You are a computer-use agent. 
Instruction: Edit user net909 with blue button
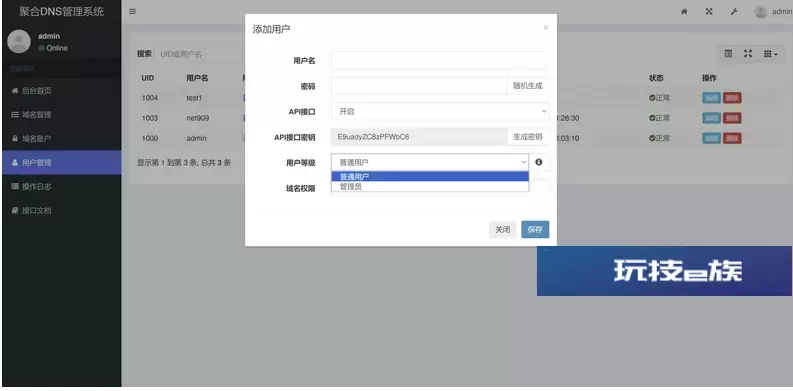click(711, 118)
